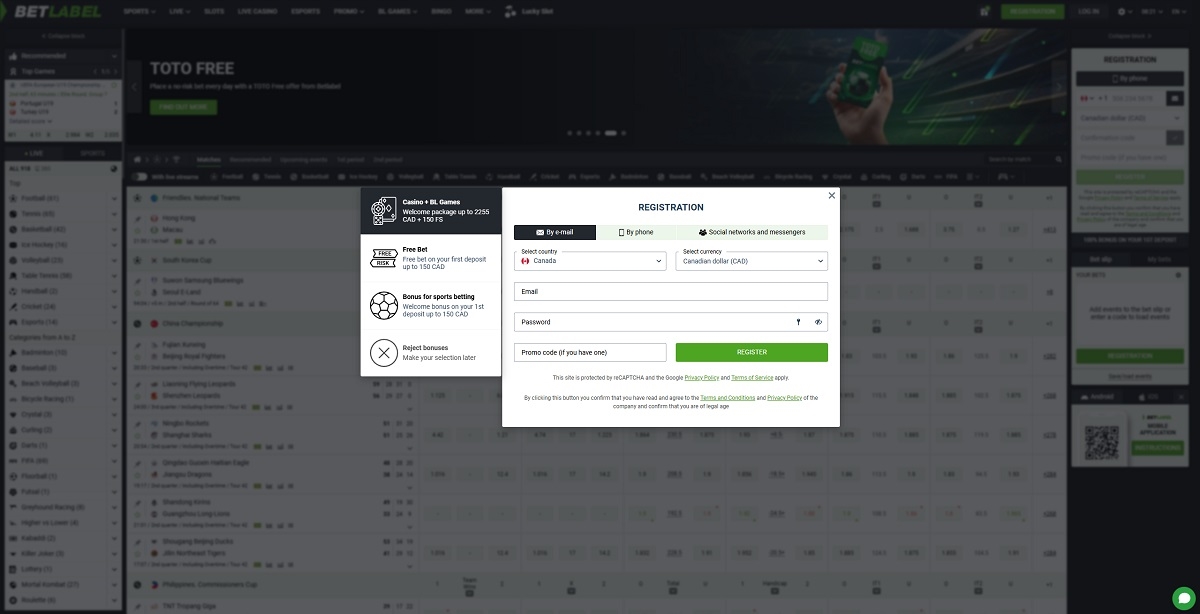This screenshot has height=614, width=1200.
Task: Open the Terms of Service link
Action: tap(752, 378)
